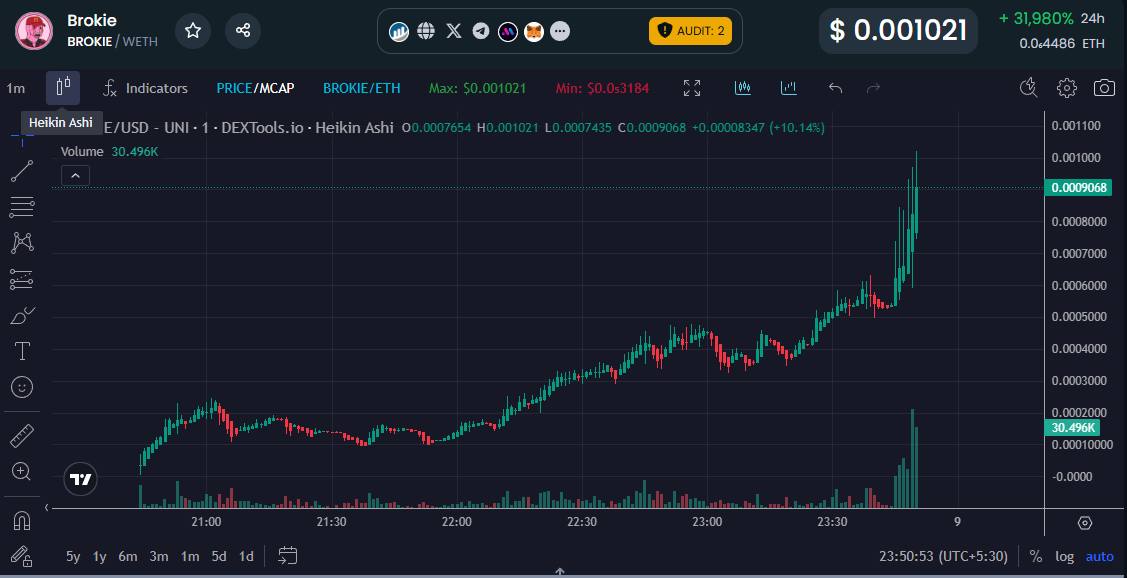This screenshot has height=578, width=1127.
Task: Toggle percent scale button
Action: pyautogui.click(x=1036, y=556)
